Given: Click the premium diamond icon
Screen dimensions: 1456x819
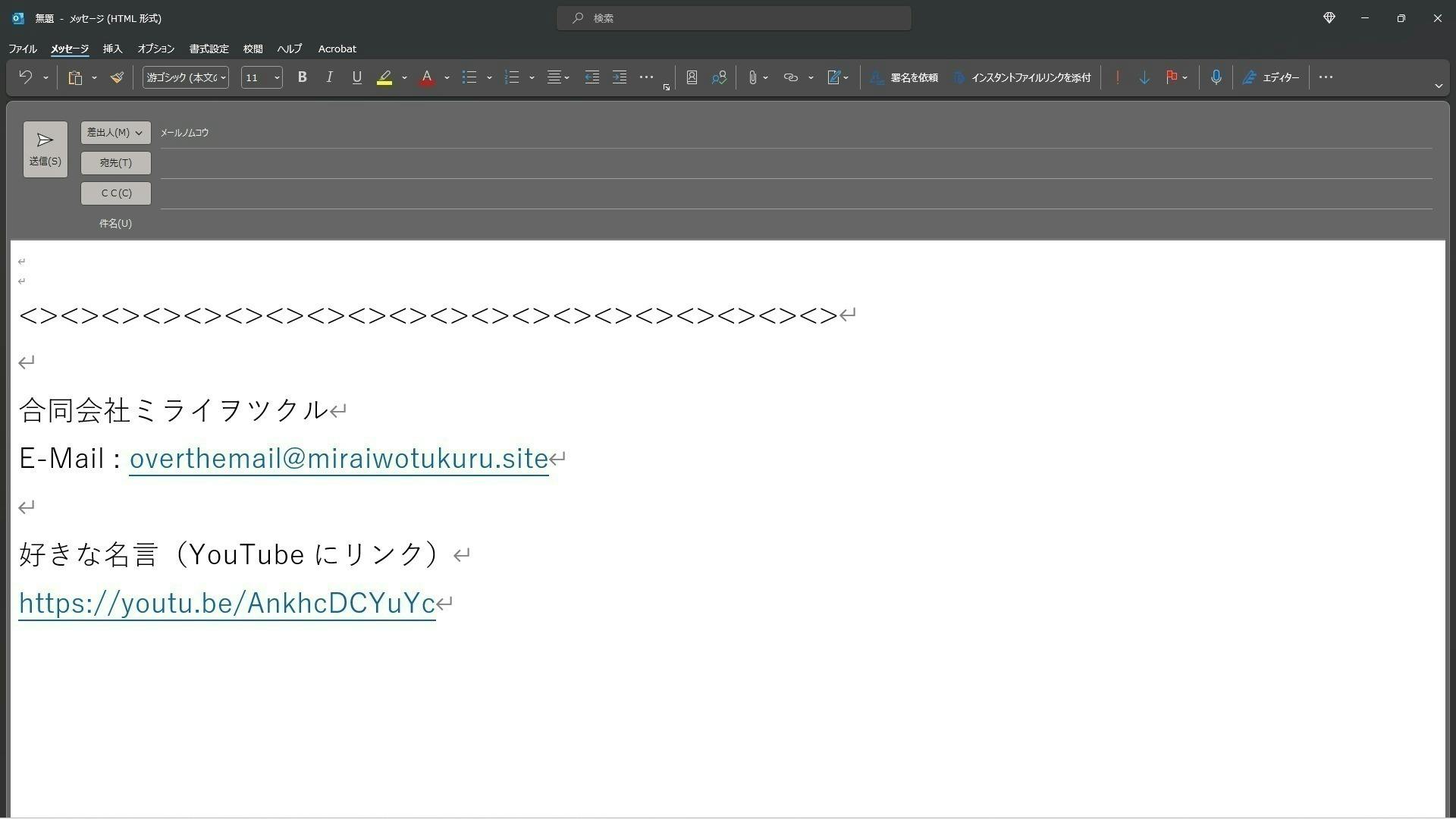Looking at the screenshot, I should 1329,18.
